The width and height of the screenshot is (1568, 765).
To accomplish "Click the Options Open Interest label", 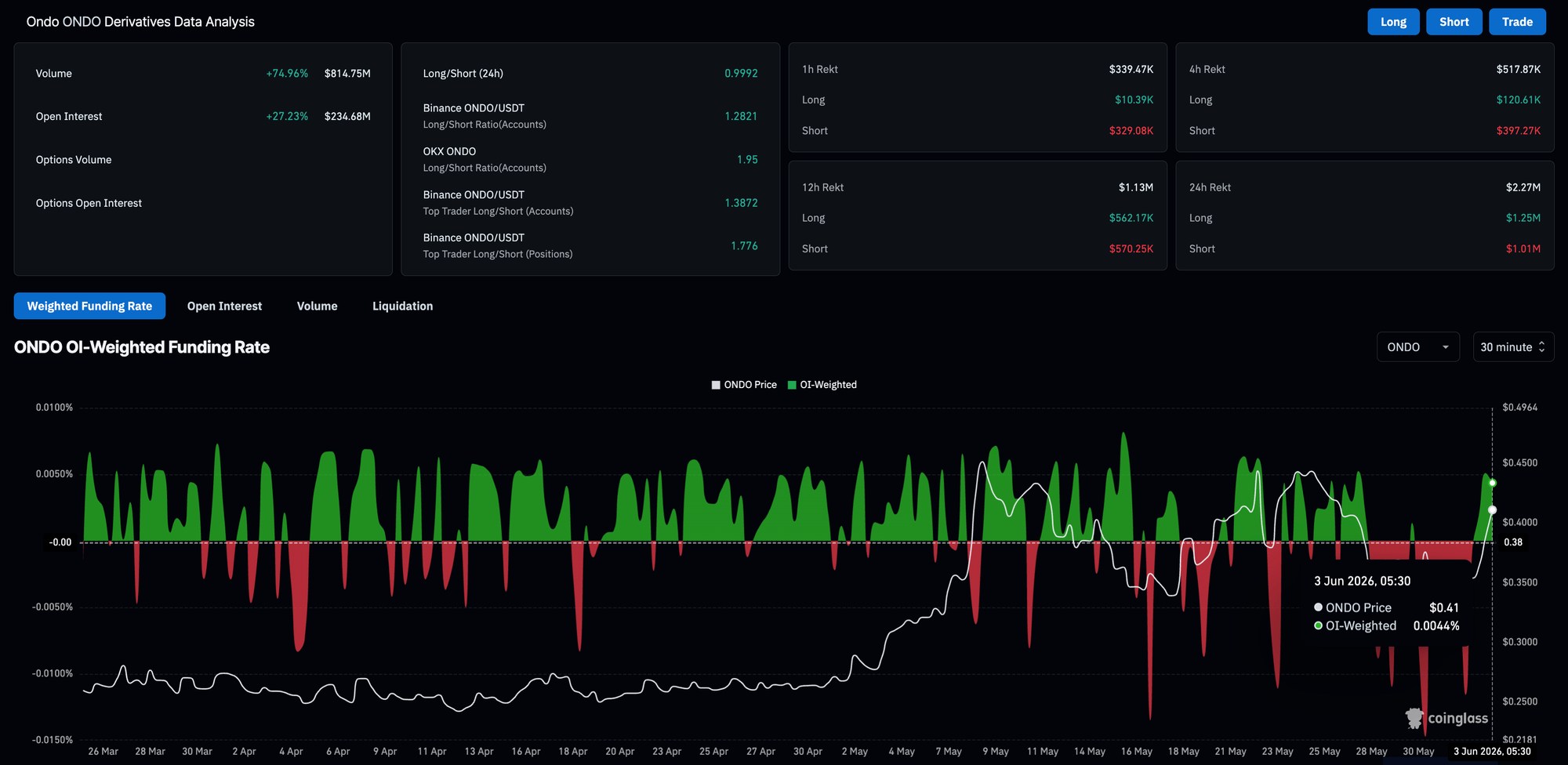I will tap(89, 203).
